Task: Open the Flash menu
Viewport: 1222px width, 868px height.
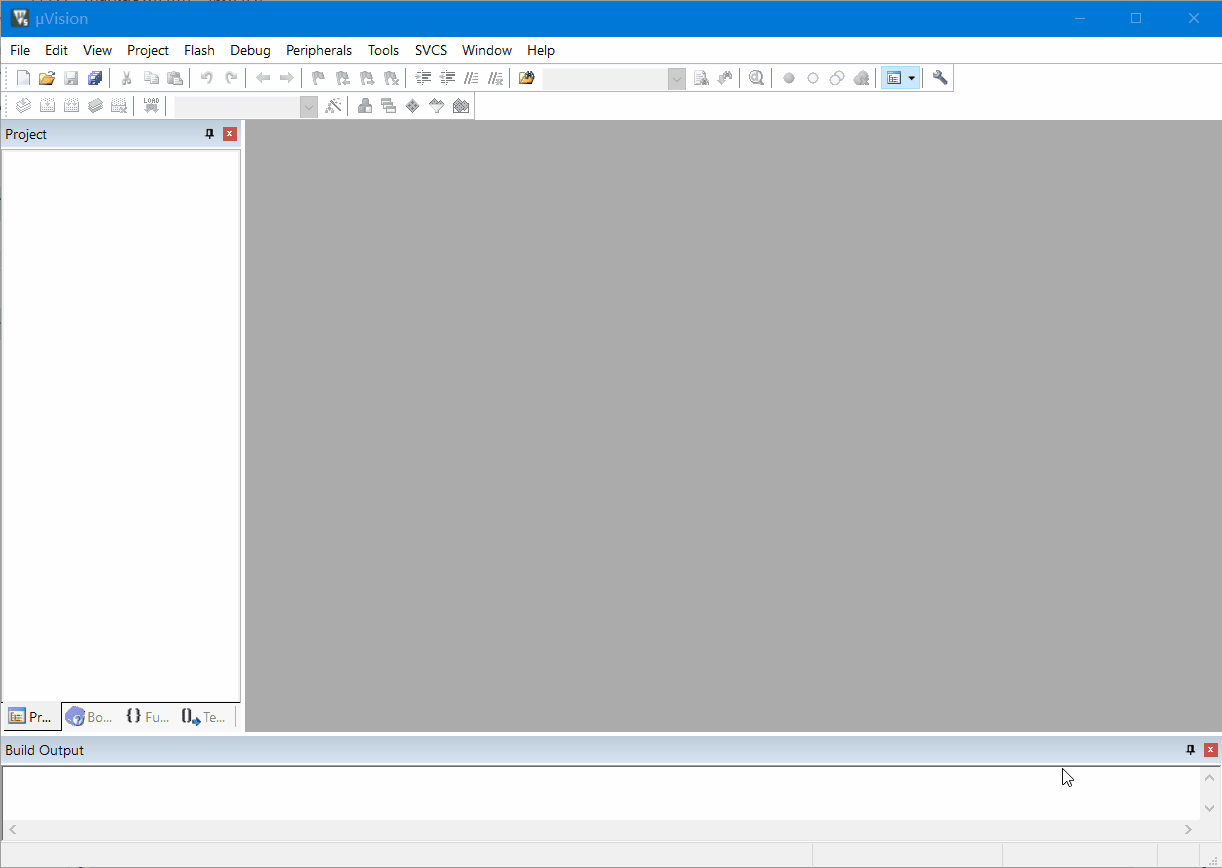Action: (x=199, y=50)
